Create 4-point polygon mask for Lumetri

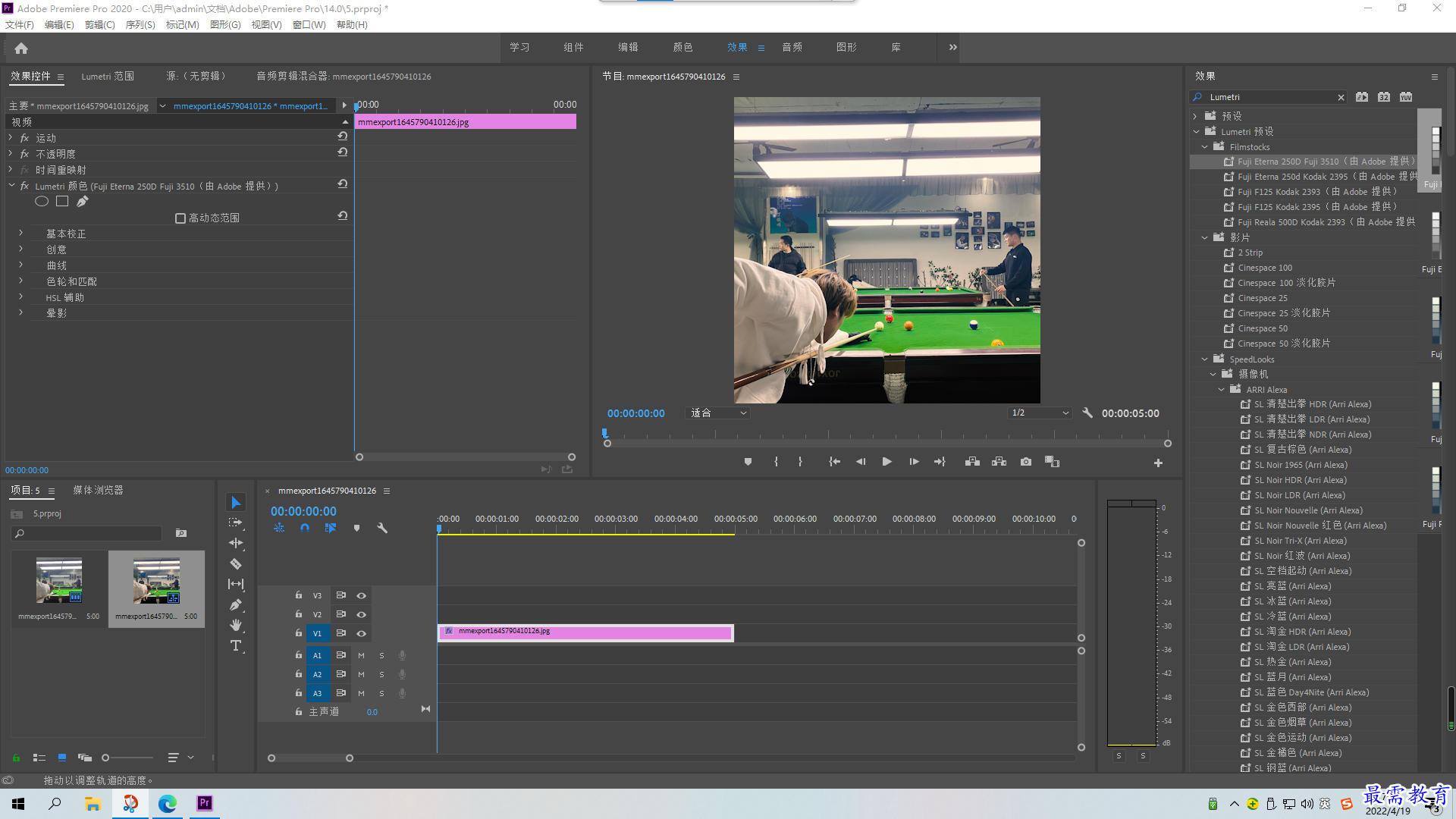click(62, 201)
